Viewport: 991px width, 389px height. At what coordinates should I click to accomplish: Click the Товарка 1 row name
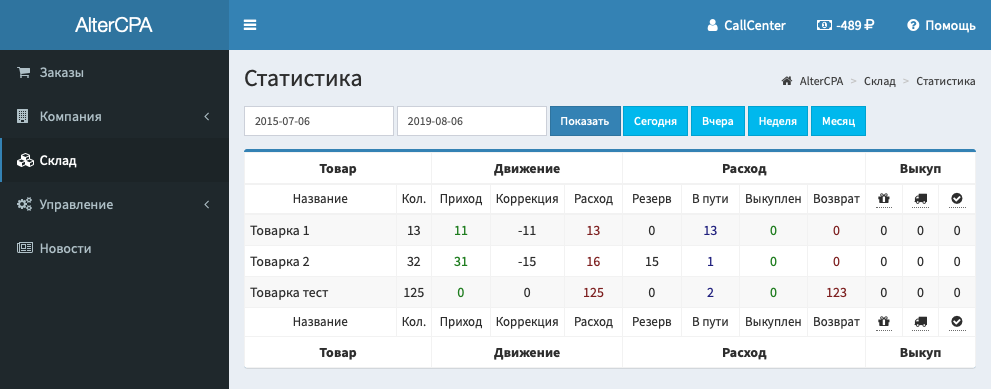coord(279,230)
